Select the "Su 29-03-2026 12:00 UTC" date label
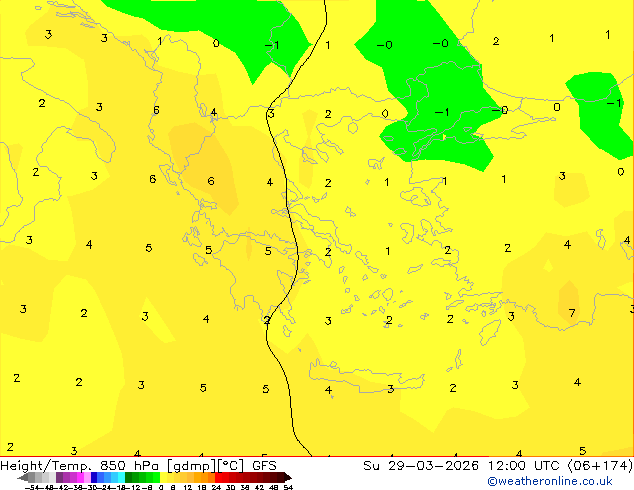The image size is (634, 490). point(462,466)
